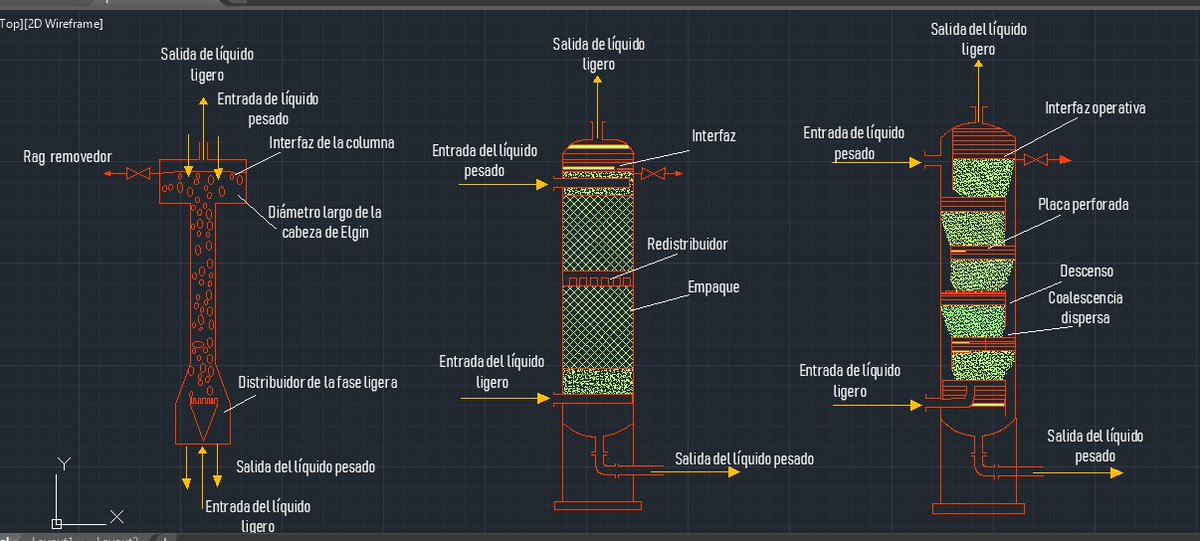Select the 'Interfaz' label of packed column
This screenshot has width=1200, height=541.
click(713, 134)
